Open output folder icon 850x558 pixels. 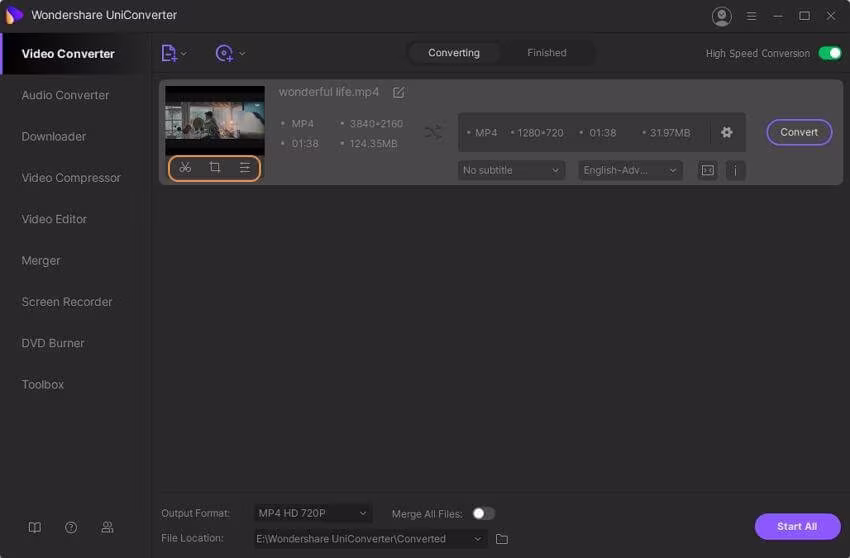tap(502, 539)
